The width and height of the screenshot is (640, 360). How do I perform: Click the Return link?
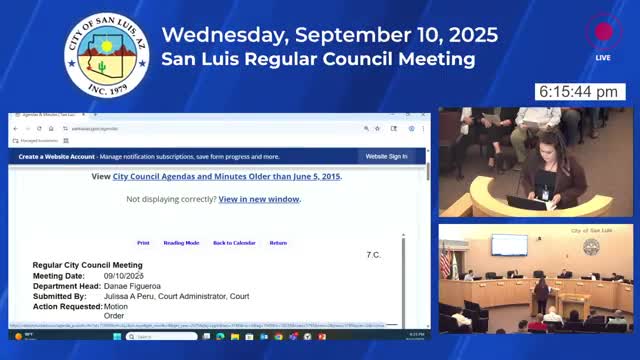278,243
